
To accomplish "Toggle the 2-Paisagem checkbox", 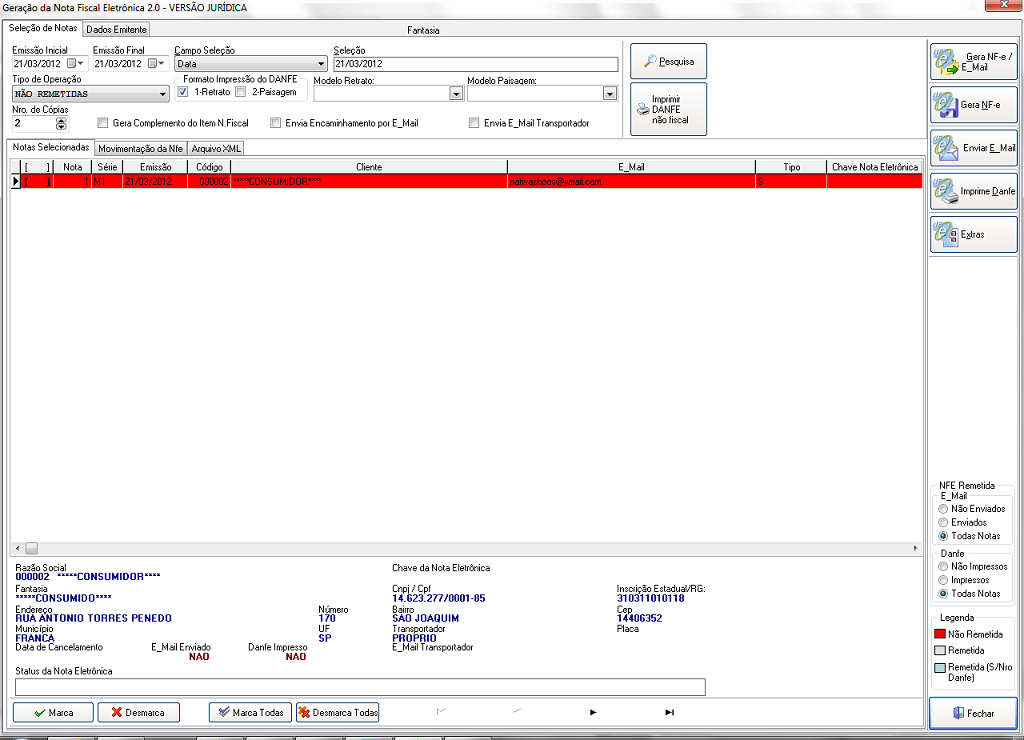I will [241, 92].
